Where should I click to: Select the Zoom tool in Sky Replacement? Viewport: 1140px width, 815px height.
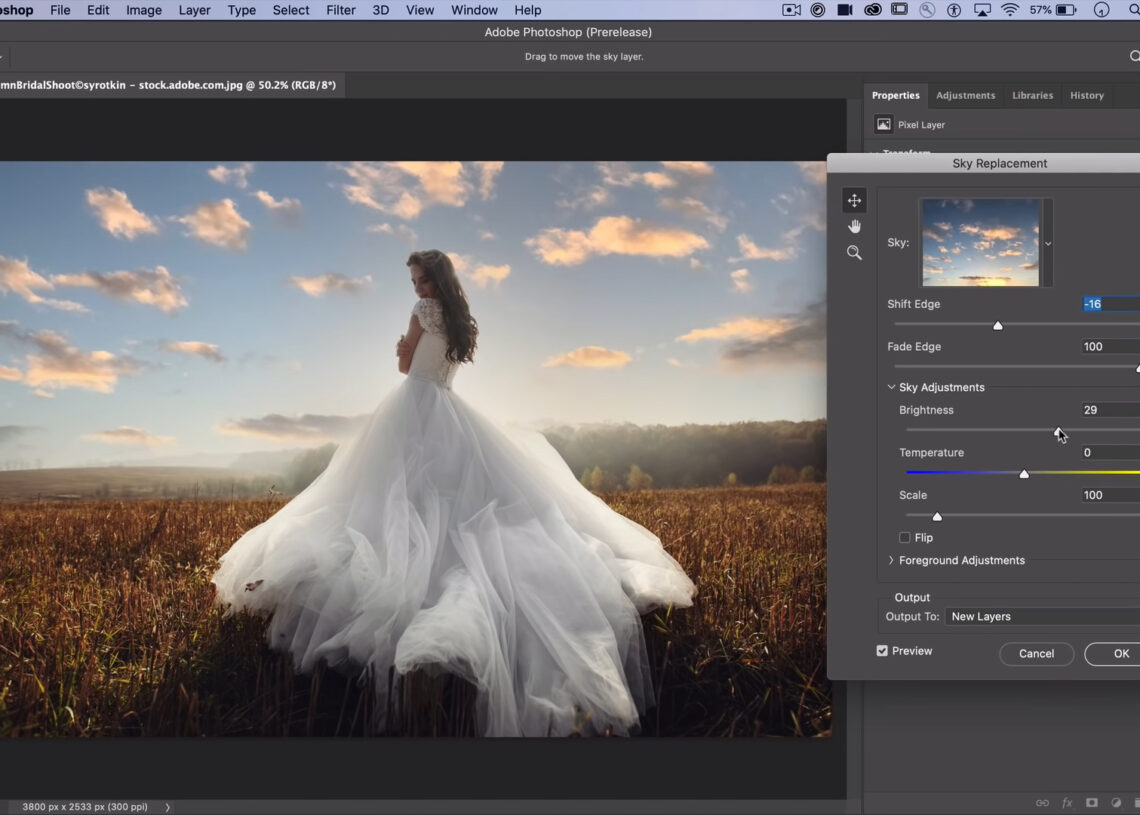point(854,253)
